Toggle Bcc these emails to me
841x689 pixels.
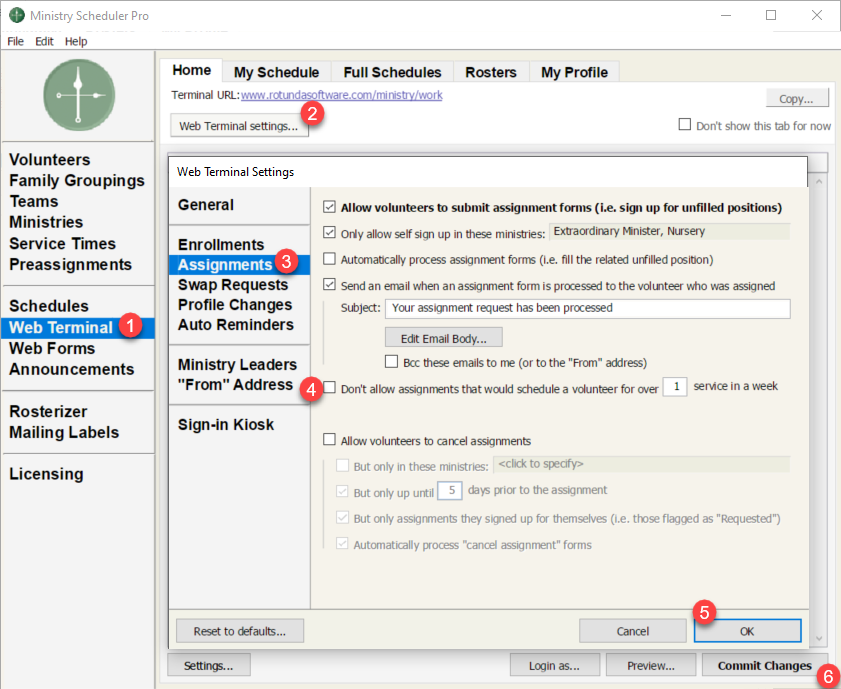coord(392,362)
